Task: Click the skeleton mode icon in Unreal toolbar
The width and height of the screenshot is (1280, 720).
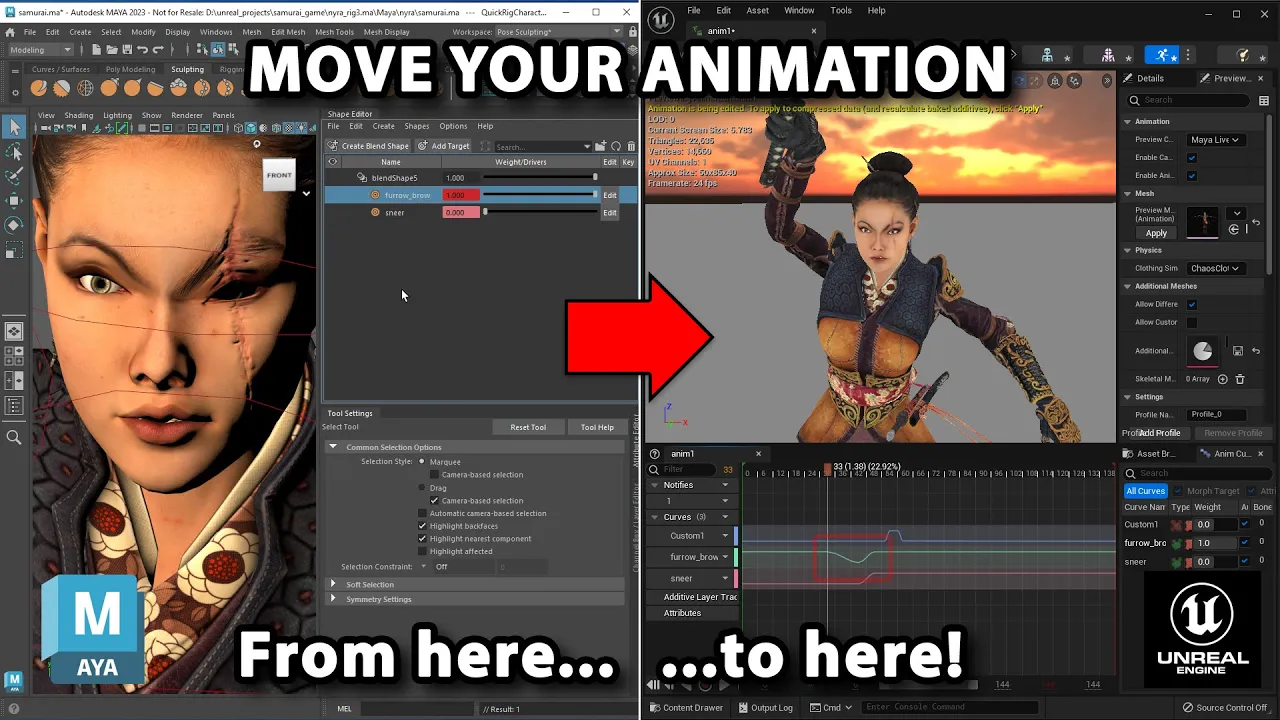Action: 1047,56
